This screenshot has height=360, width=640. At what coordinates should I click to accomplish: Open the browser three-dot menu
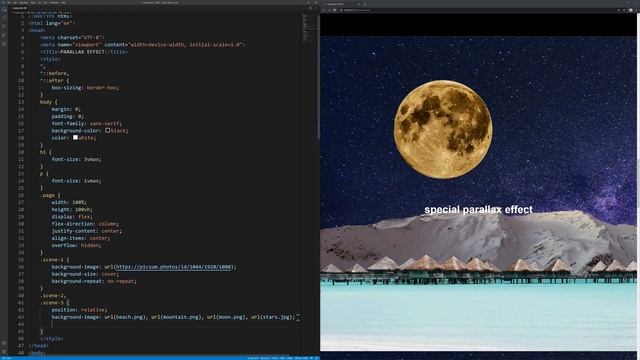[x=637, y=10]
